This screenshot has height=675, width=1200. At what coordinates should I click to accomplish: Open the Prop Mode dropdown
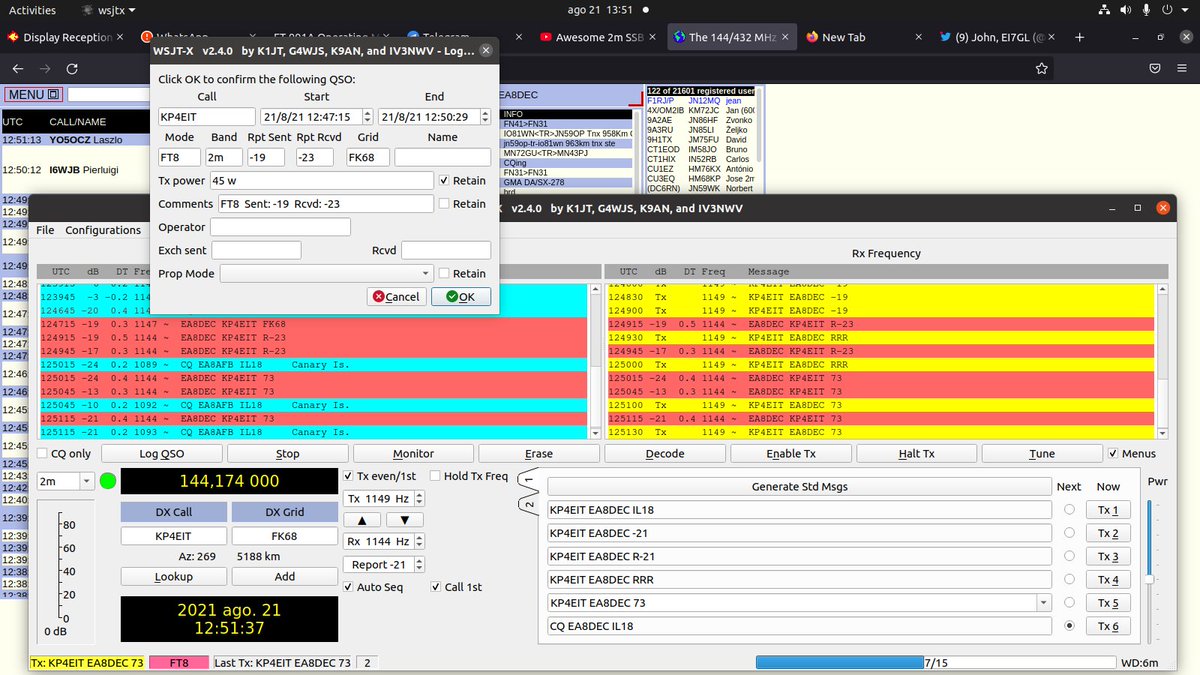[x=326, y=273]
